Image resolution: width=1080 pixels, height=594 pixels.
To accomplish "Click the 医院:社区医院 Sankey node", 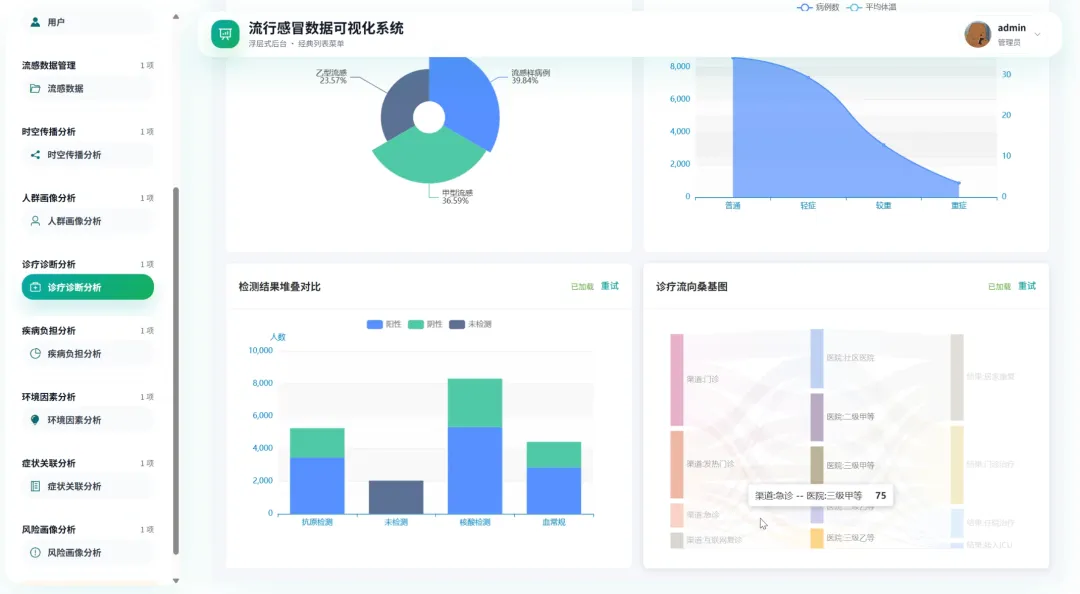I will [x=816, y=358].
